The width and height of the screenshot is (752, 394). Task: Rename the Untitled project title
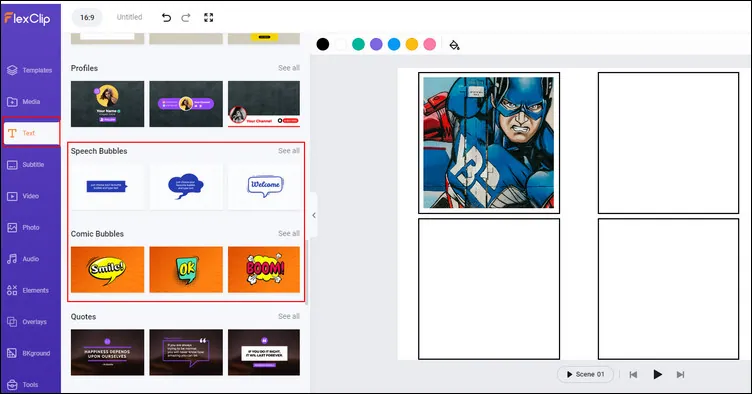coord(129,17)
